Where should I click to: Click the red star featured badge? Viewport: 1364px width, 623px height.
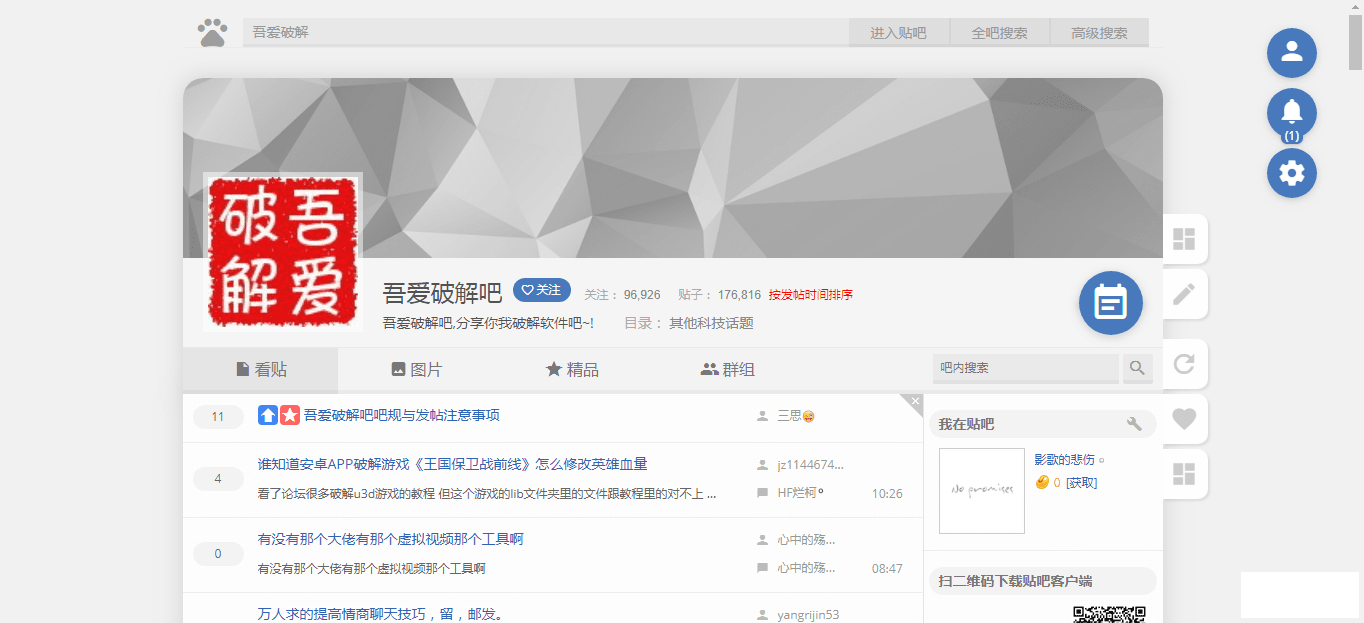pos(290,415)
